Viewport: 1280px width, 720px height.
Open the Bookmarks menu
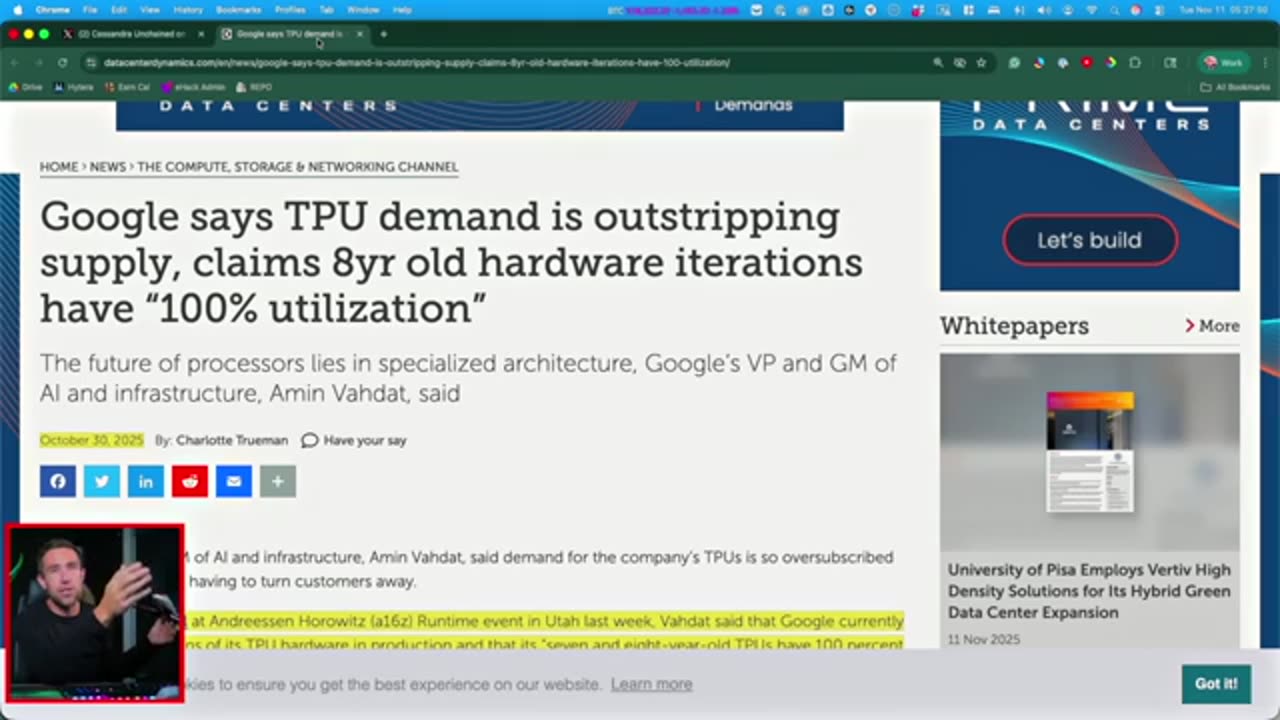pyautogui.click(x=238, y=10)
